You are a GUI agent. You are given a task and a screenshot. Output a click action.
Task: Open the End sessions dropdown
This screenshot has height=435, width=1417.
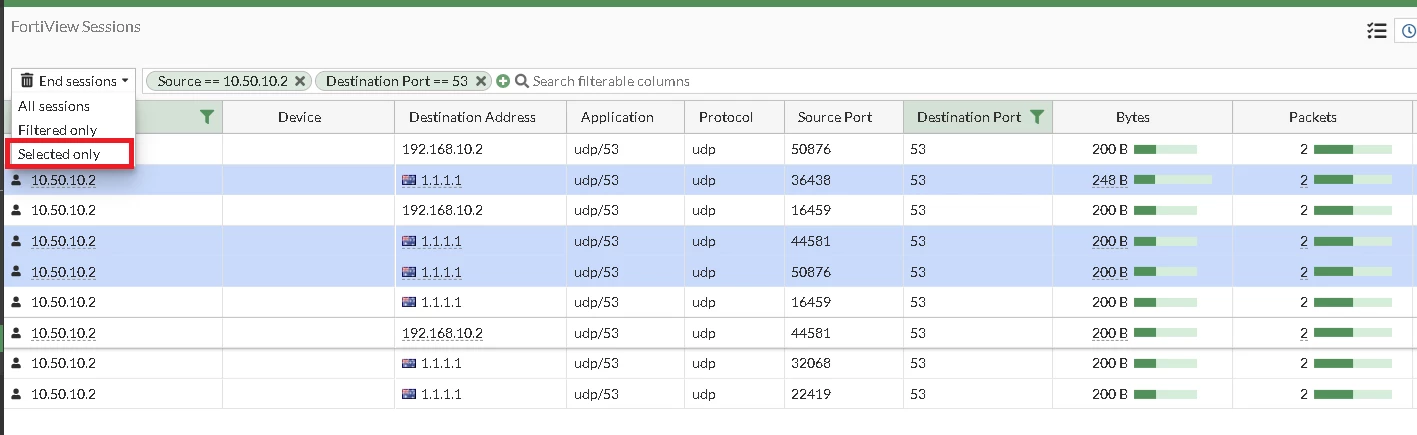point(75,81)
